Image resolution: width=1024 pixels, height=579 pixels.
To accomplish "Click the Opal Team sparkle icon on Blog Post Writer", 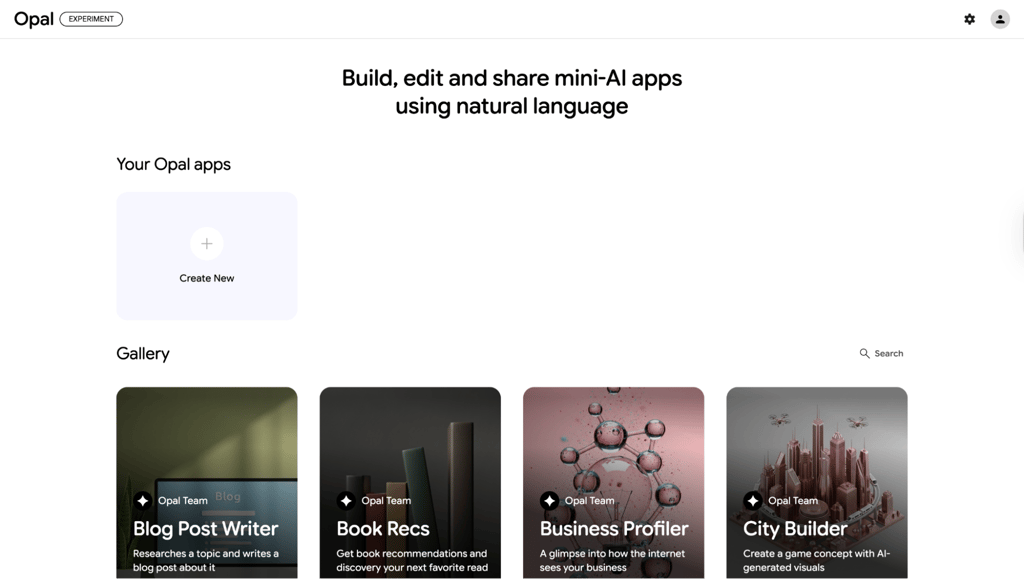I will click(x=142, y=501).
